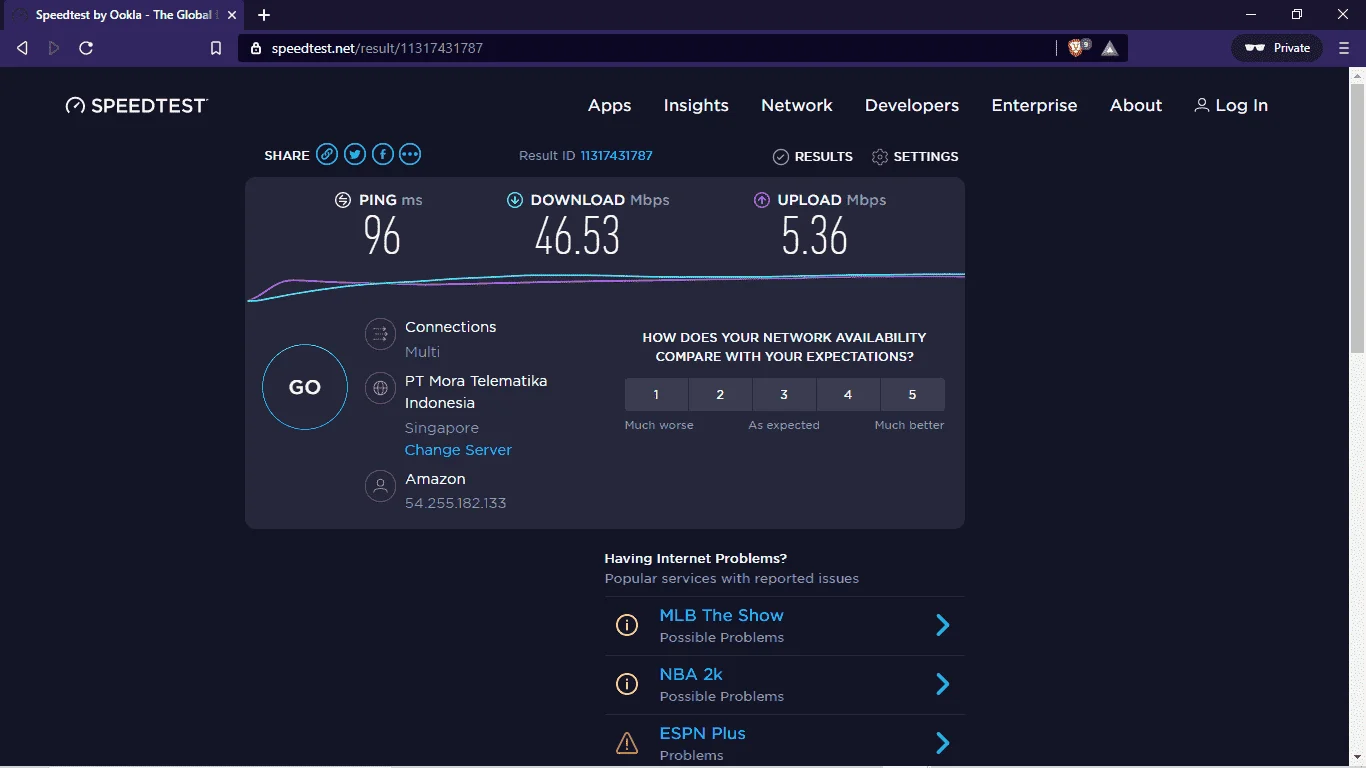Open the ESPN Plus link
1366x768 pixels.
[702, 733]
